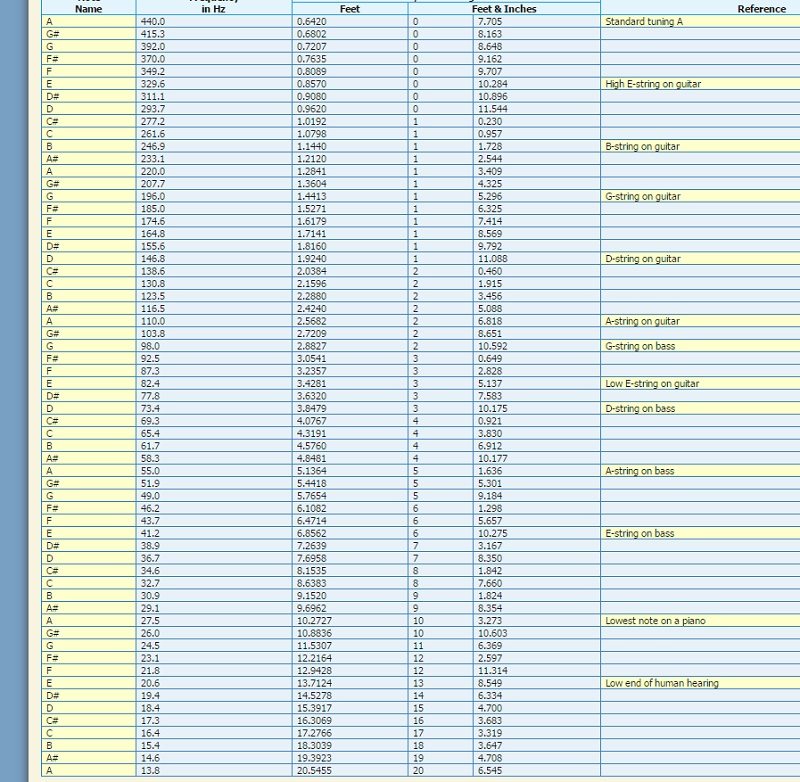Click the 'Low E-string on guitar' reference

pyautogui.click(x=700, y=384)
